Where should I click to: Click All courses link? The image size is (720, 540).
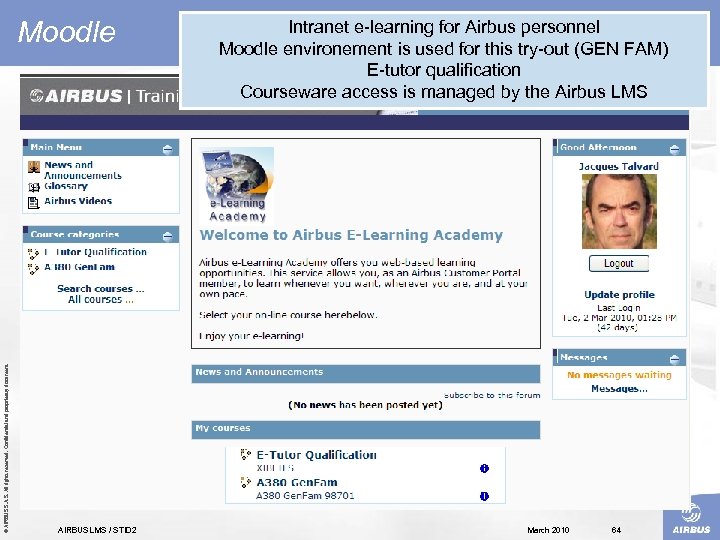[101, 299]
